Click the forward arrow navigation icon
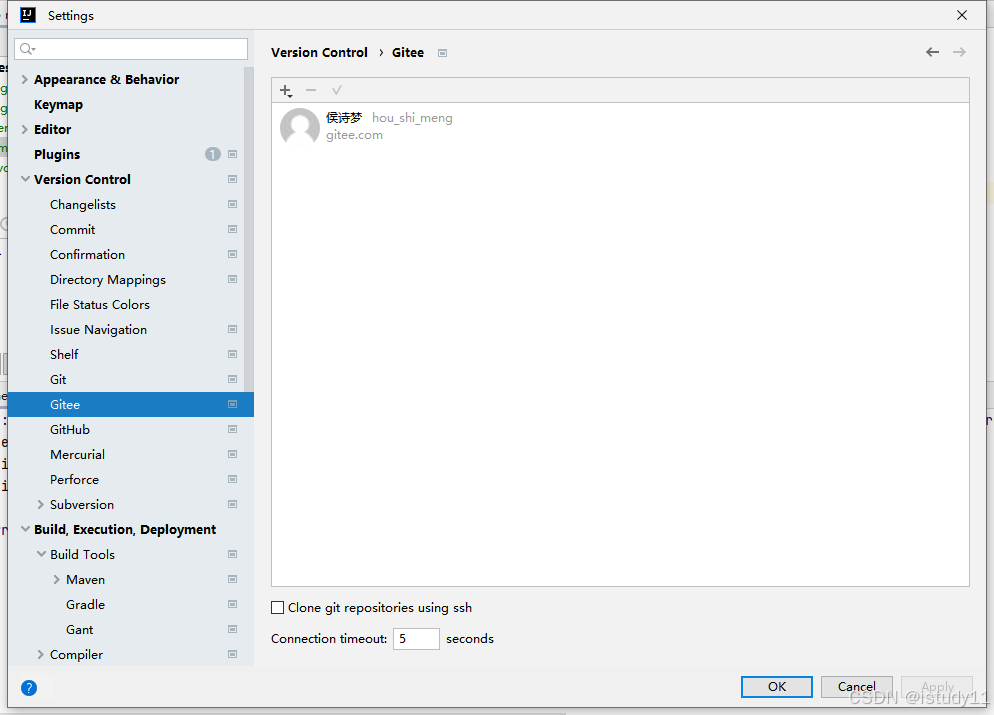The height and width of the screenshot is (715, 994). coord(959,52)
